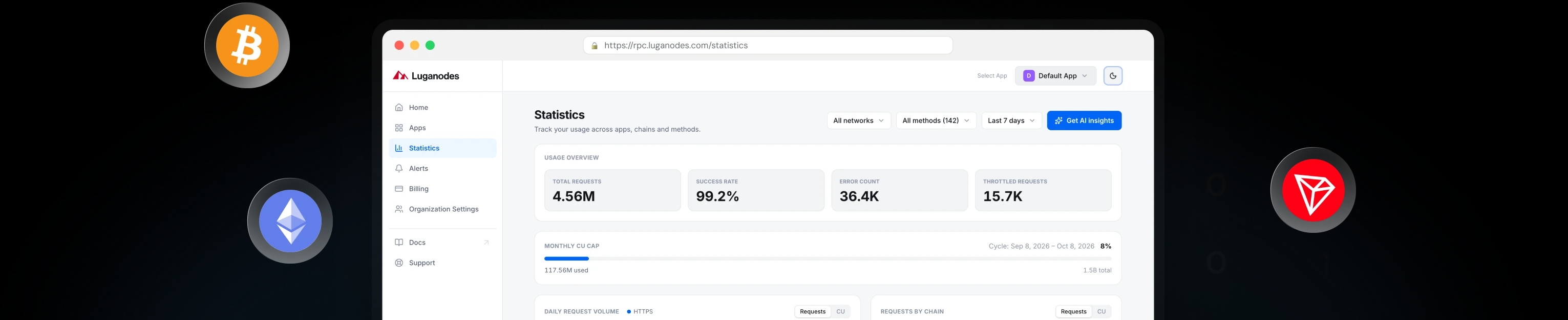
Task: Click the "4.56M" total requests value
Action: click(574, 196)
